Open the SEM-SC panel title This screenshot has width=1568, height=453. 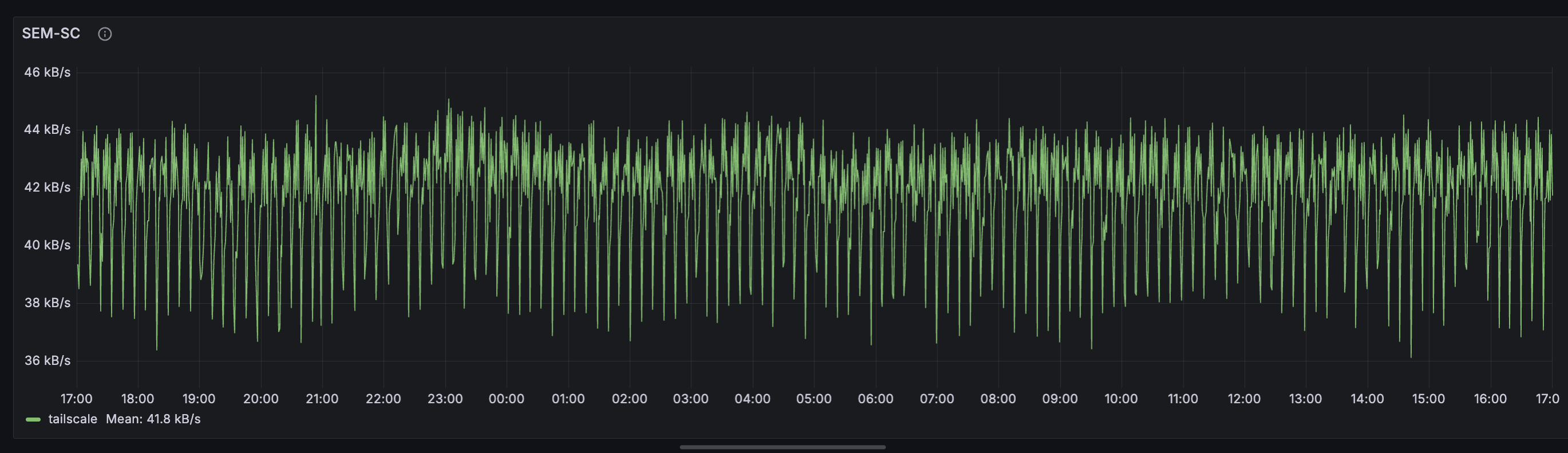click(51, 33)
